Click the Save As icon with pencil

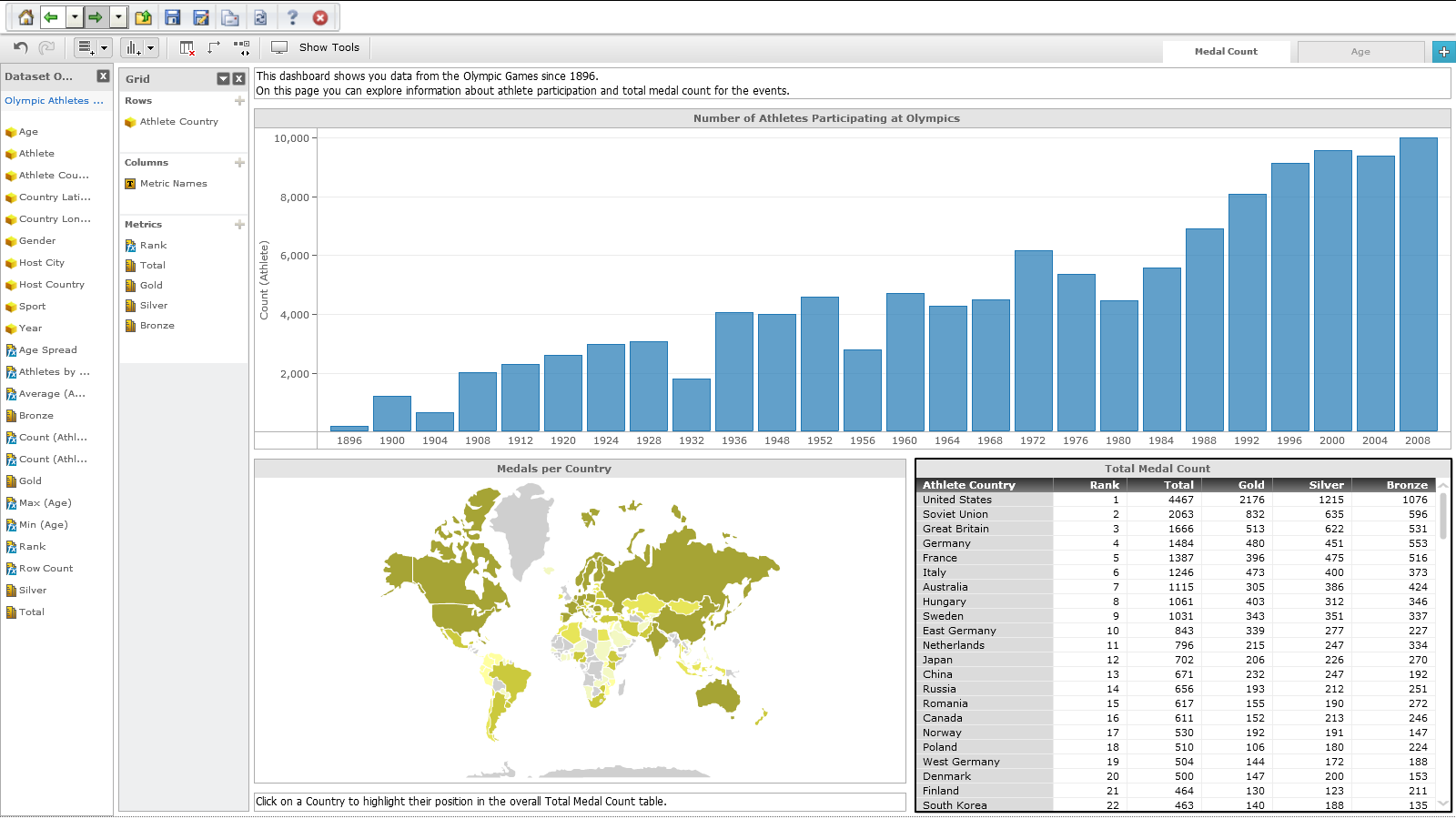point(201,17)
